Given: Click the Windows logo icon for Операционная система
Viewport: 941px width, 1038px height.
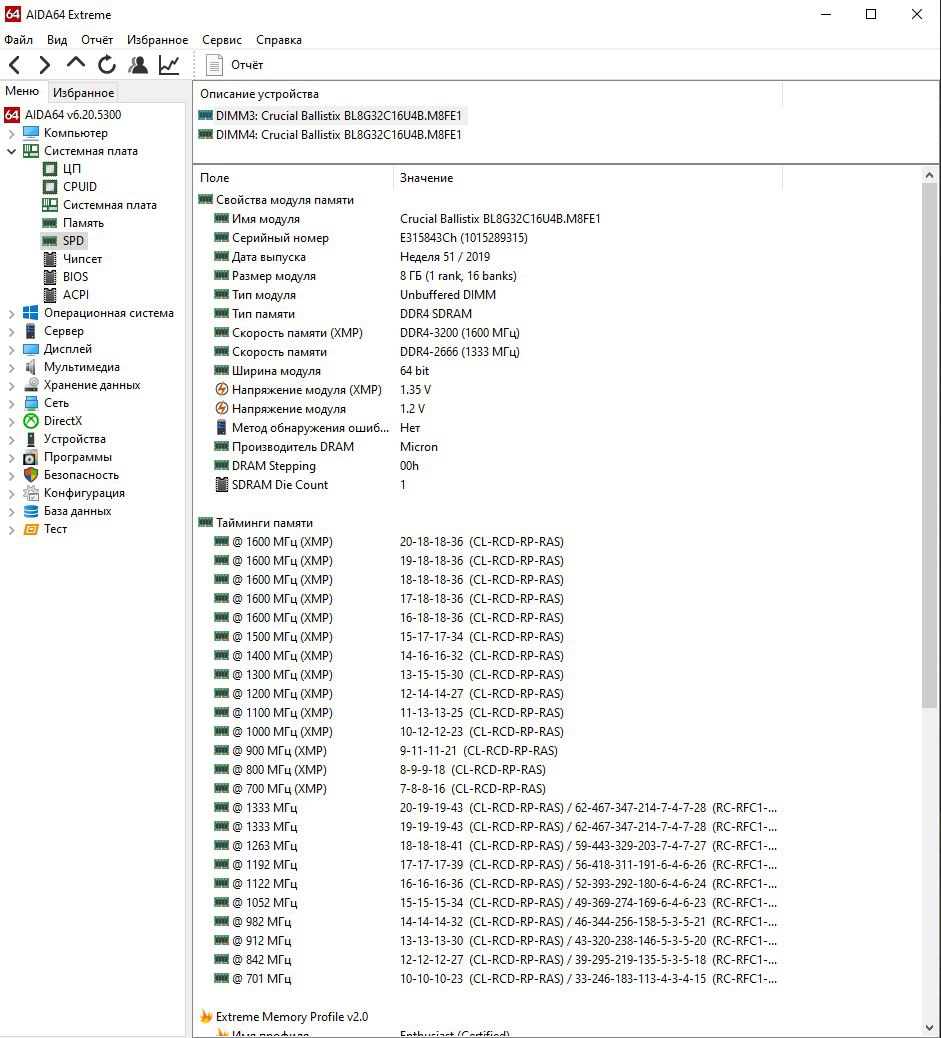Looking at the screenshot, I should point(30,313).
